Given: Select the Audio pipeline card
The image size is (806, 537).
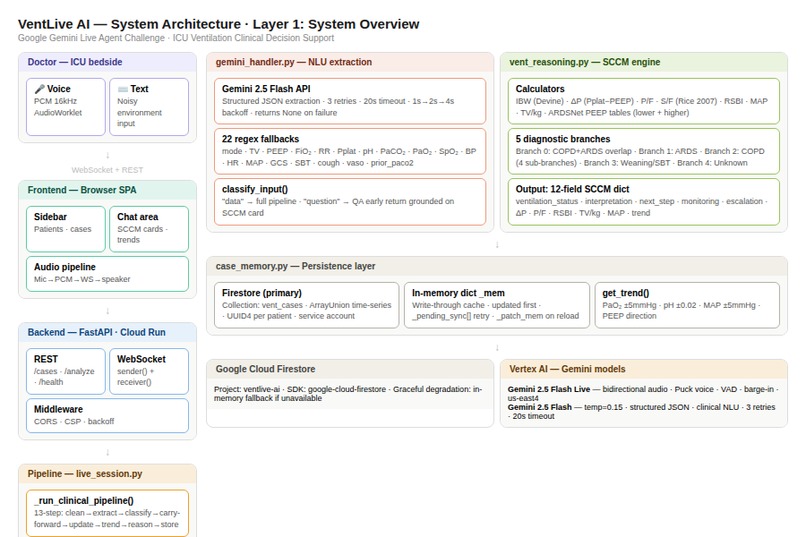Looking at the screenshot, I should click(x=107, y=274).
